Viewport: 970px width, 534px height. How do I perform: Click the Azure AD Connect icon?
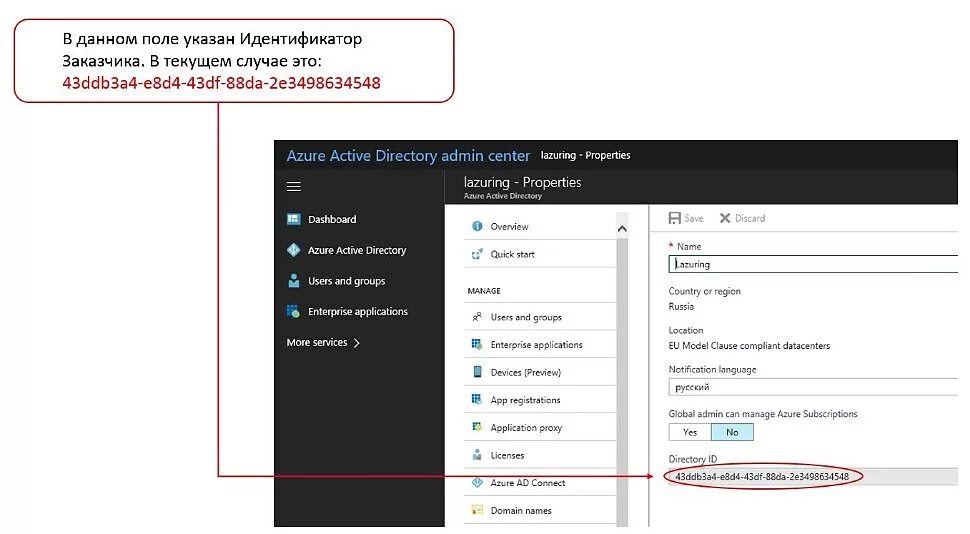pyautogui.click(x=477, y=482)
